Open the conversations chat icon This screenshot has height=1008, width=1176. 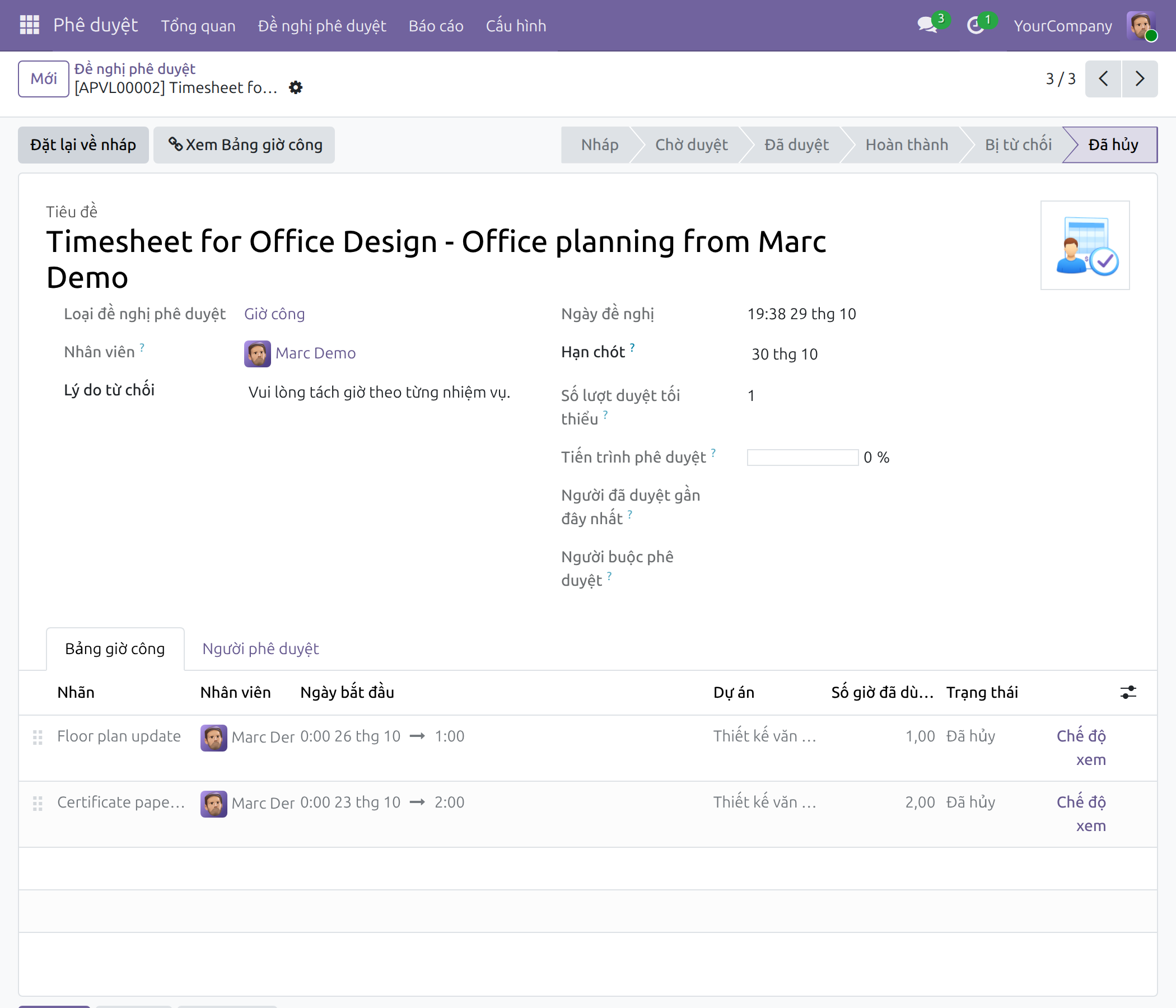(x=927, y=26)
